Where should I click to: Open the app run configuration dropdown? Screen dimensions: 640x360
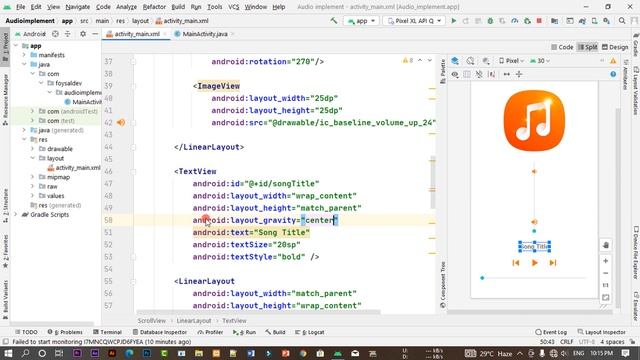pyautogui.click(x=361, y=21)
